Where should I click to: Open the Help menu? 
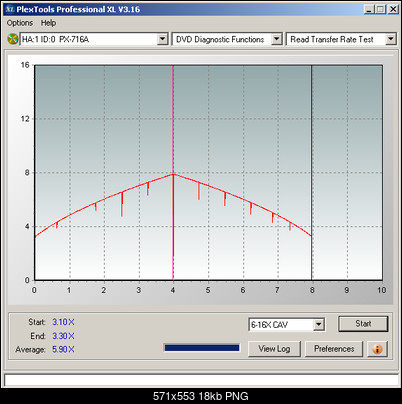[x=48, y=23]
